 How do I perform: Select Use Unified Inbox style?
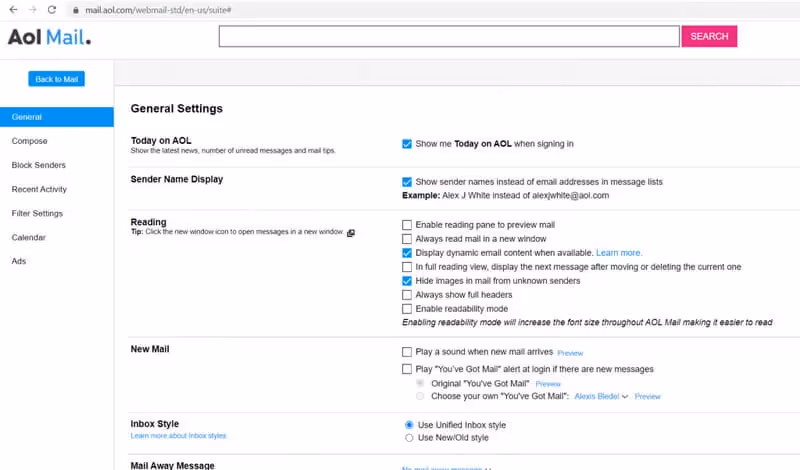(x=409, y=425)
